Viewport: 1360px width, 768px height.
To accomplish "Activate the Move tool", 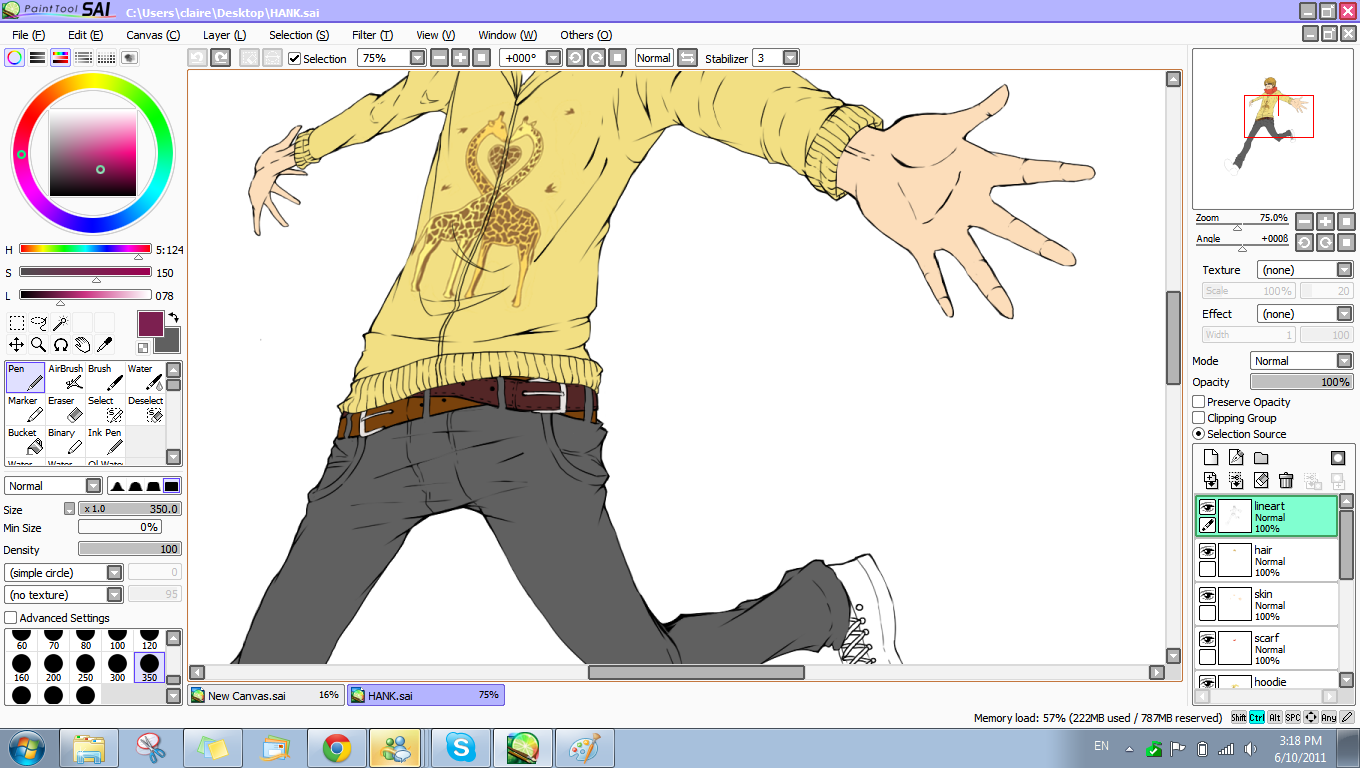I will pos(17,345).
